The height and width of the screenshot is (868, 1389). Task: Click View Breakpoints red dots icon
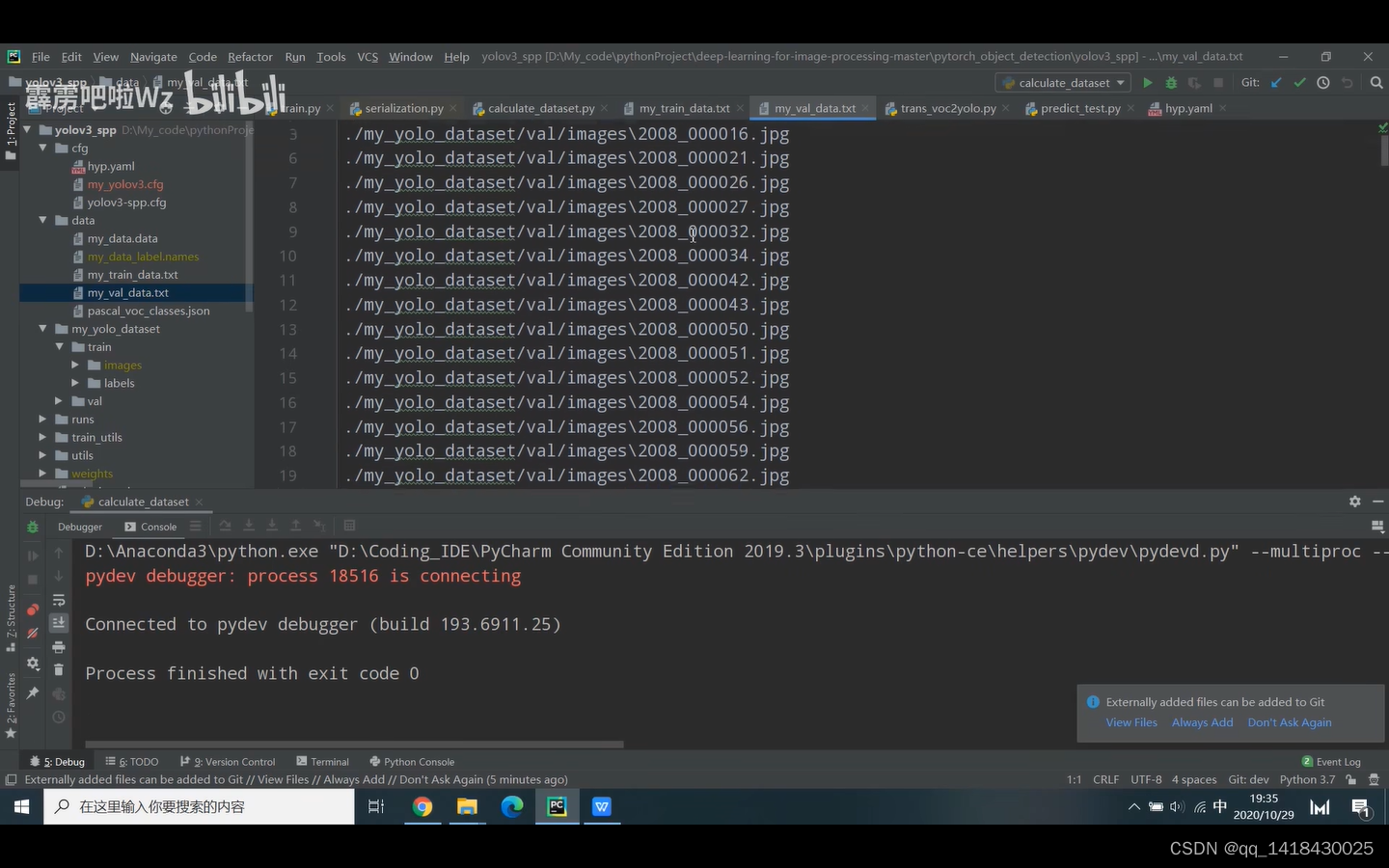pos(33,609)
